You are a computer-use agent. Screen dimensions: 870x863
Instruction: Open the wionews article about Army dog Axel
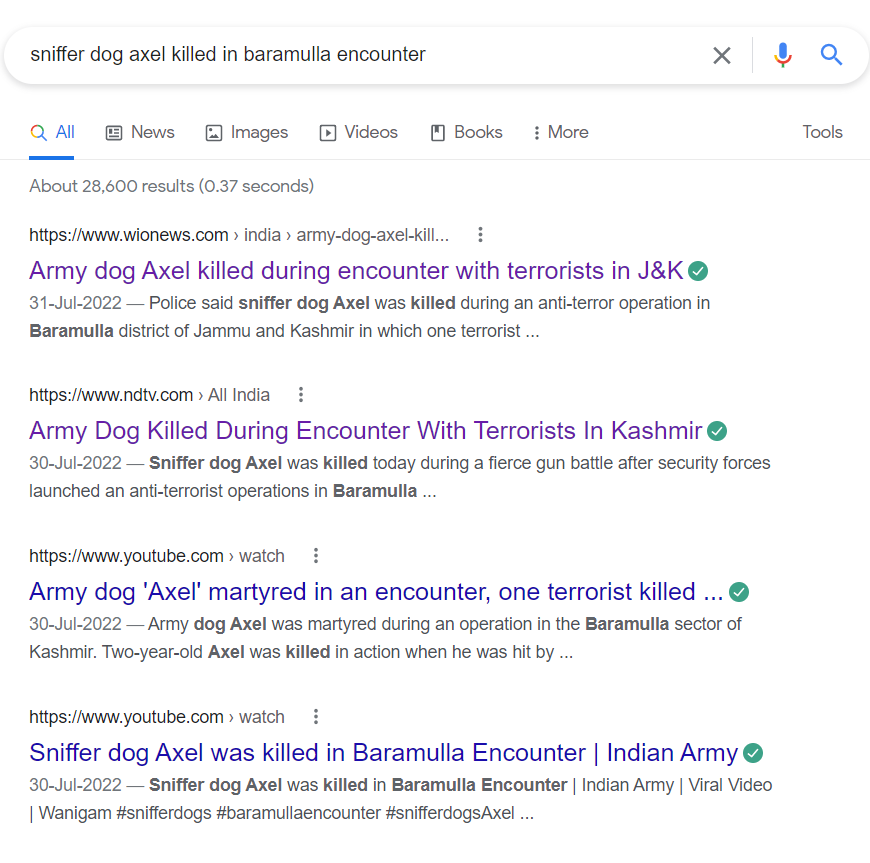[349, 270]
